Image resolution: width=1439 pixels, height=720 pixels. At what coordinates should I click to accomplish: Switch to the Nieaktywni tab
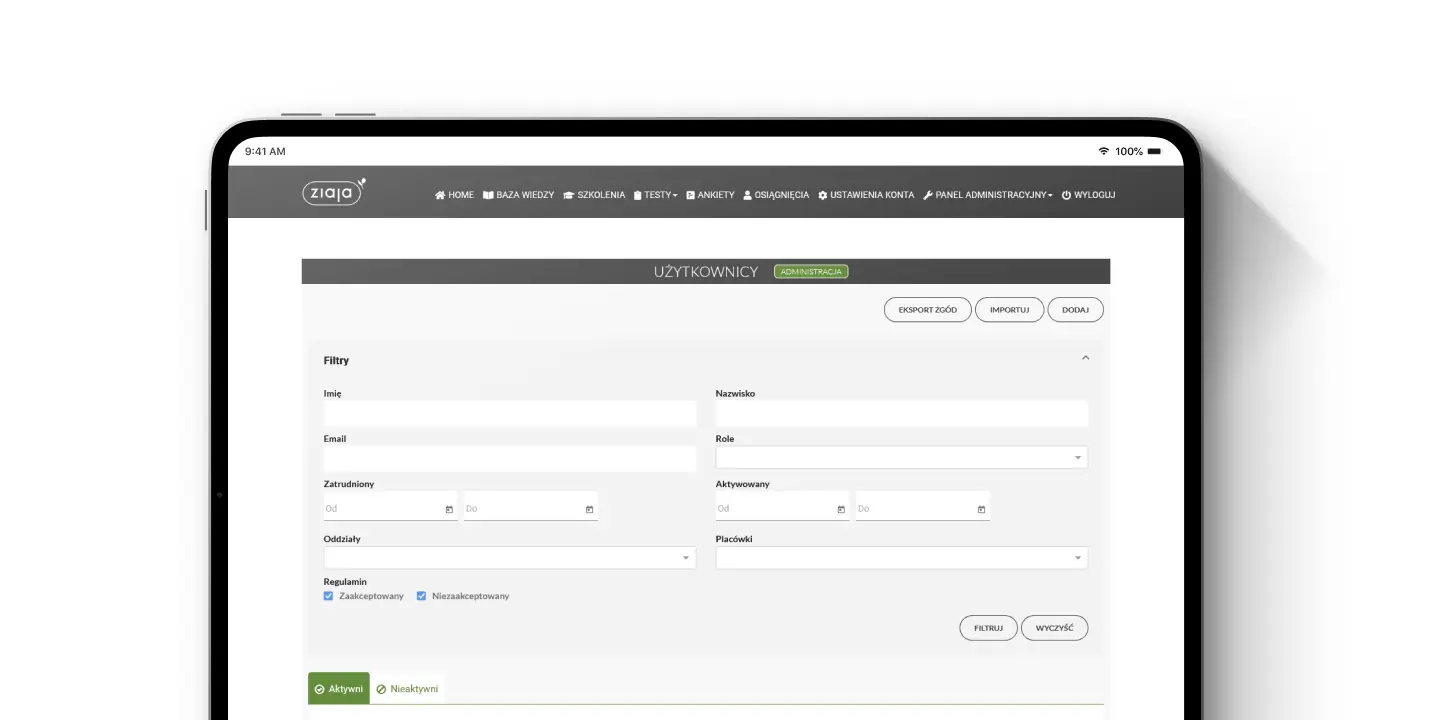(408, 688)
